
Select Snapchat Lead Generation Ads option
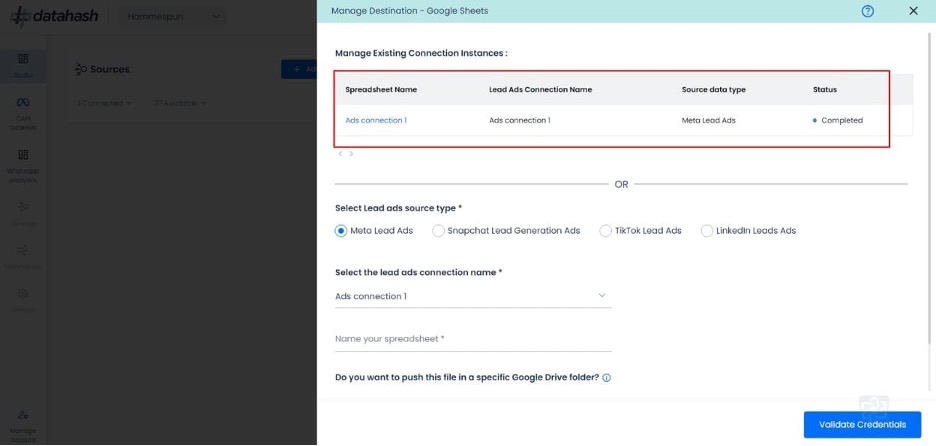pyautogui.click(x=438, y=230)
